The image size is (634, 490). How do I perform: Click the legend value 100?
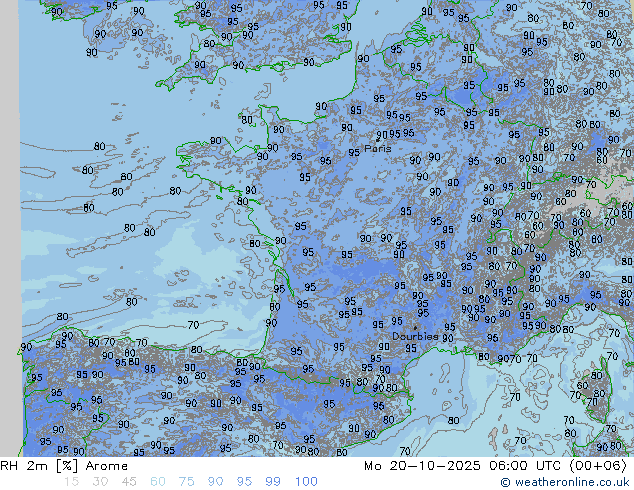click(x=306, y=482)
